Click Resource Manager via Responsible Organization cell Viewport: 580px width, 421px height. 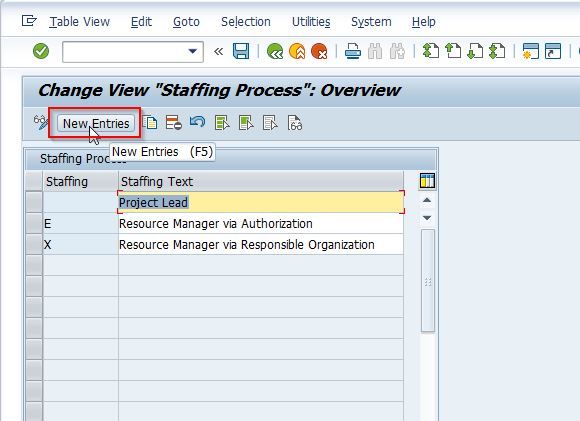(261, 245)
